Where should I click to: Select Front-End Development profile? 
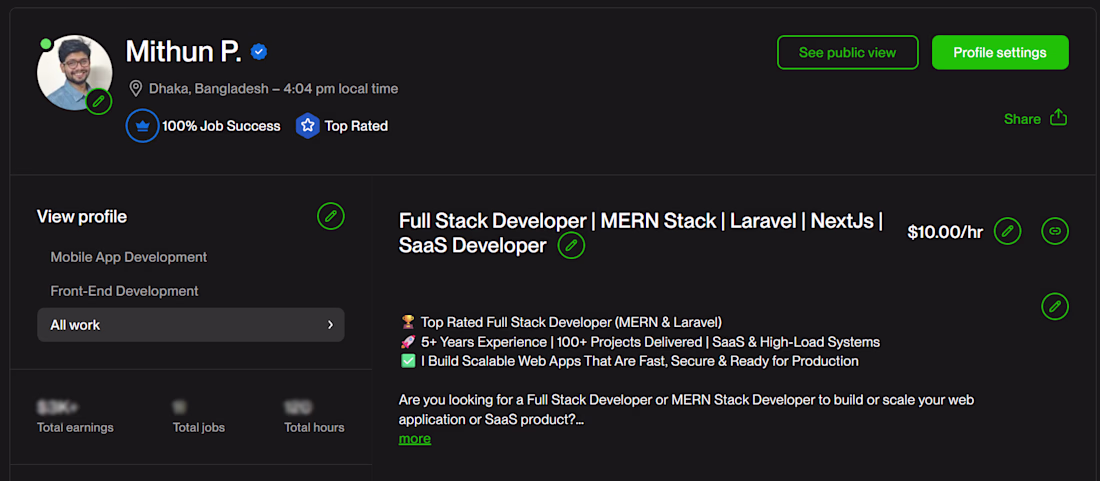125,291
